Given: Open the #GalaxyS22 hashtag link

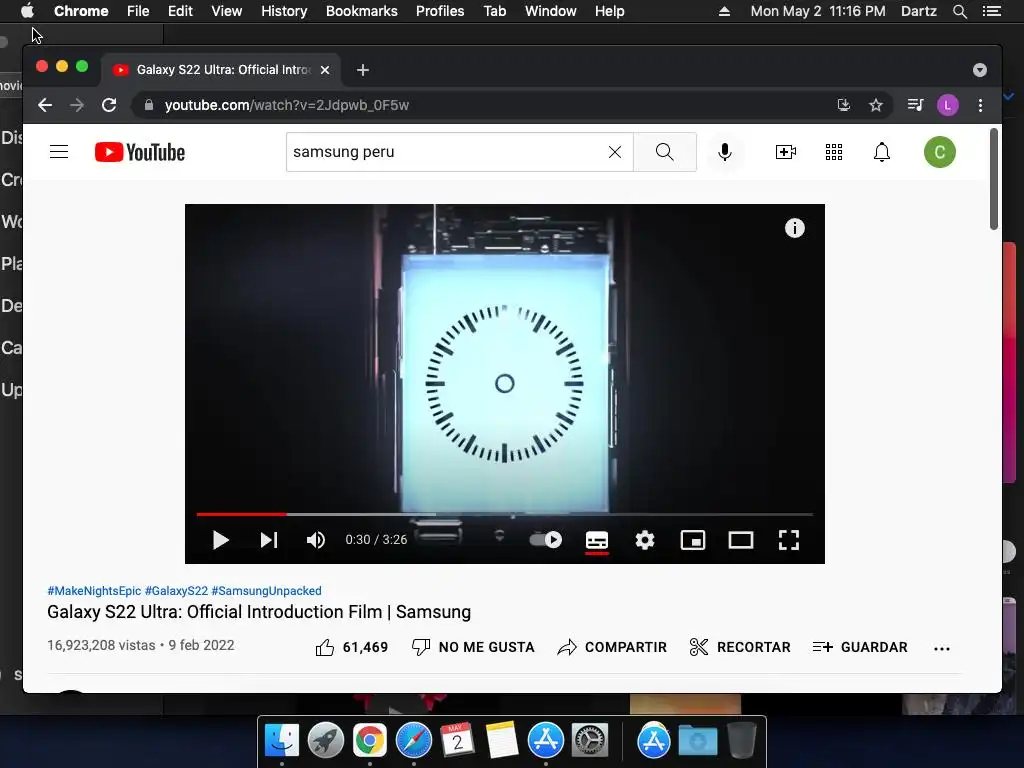Looking at the screenshot, I should click(176, 591).
